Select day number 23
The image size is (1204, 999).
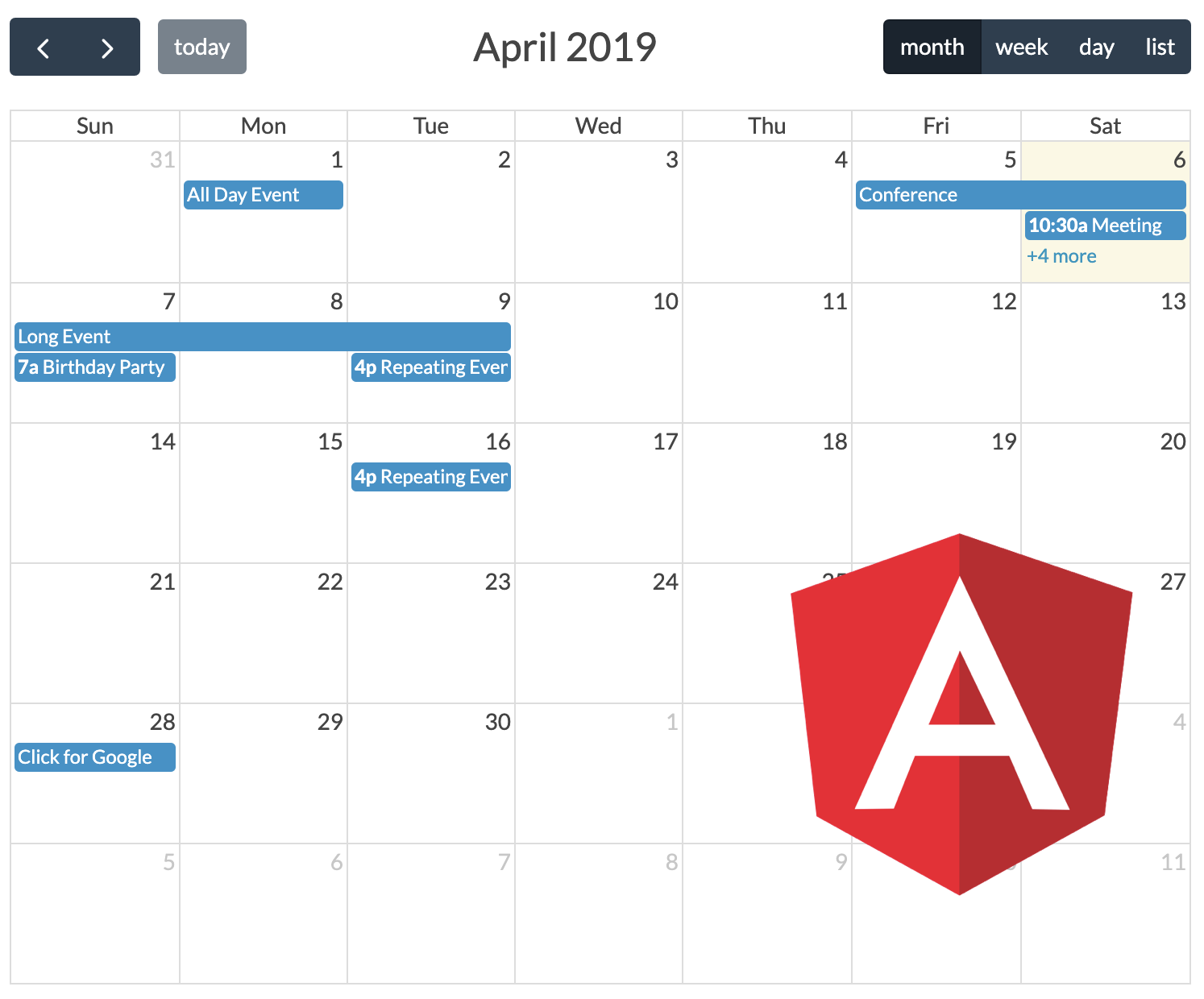[498, 582]
